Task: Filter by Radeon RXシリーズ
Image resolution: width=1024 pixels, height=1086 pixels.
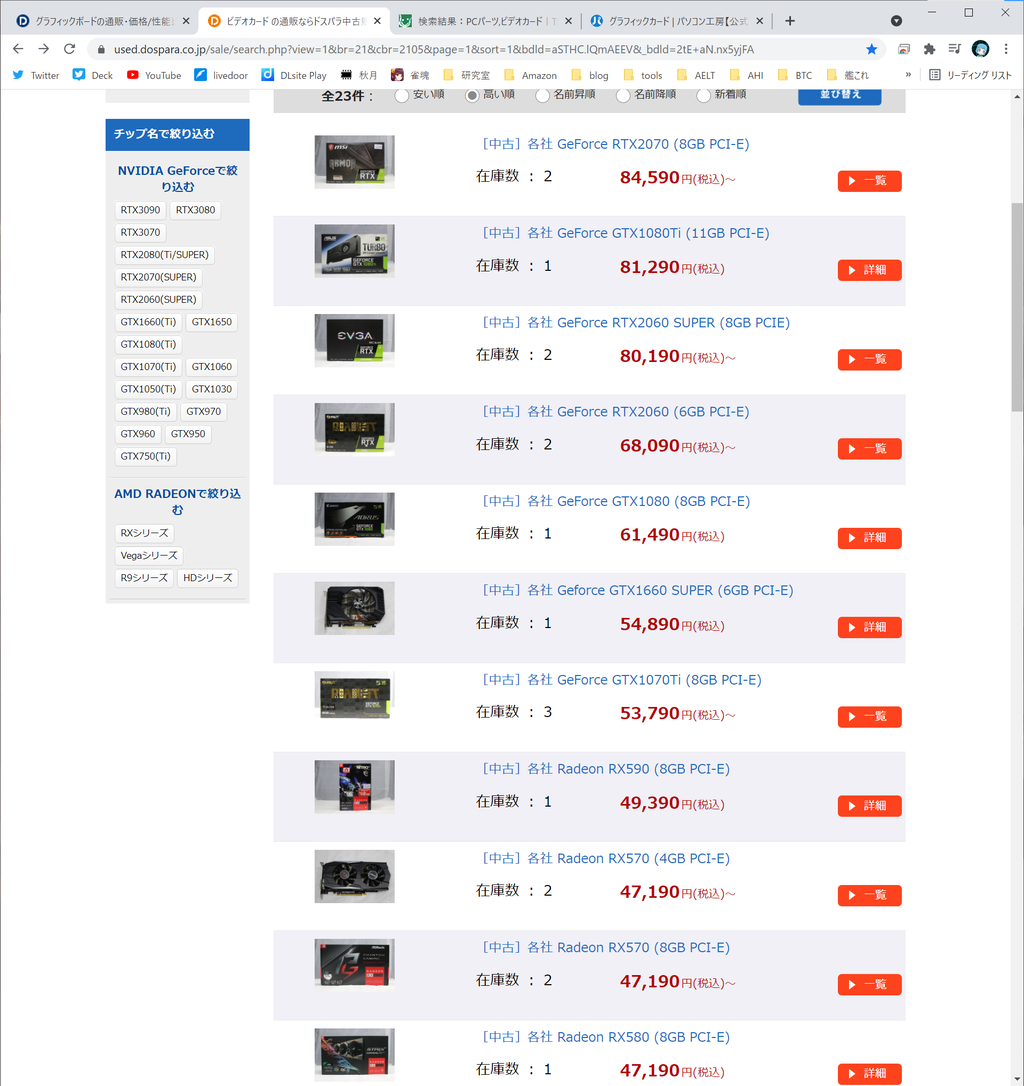Action: (144, 533)
